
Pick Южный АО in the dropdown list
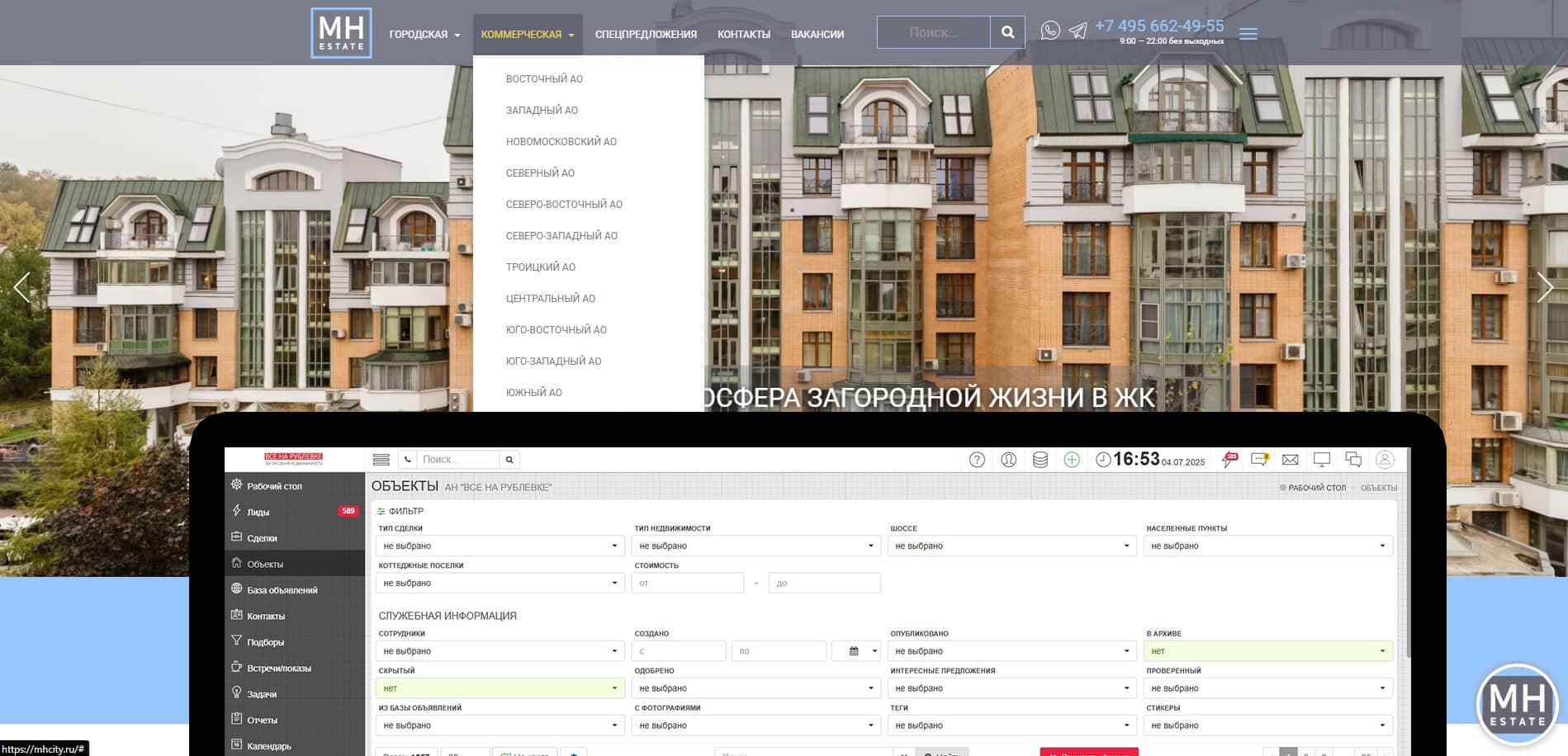pos(533,393)
